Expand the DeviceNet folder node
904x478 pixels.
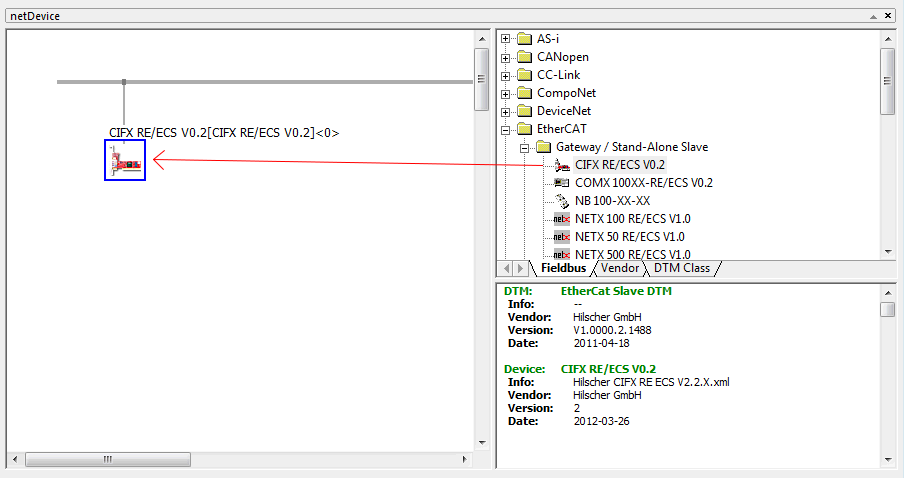[x=506, y=112]
